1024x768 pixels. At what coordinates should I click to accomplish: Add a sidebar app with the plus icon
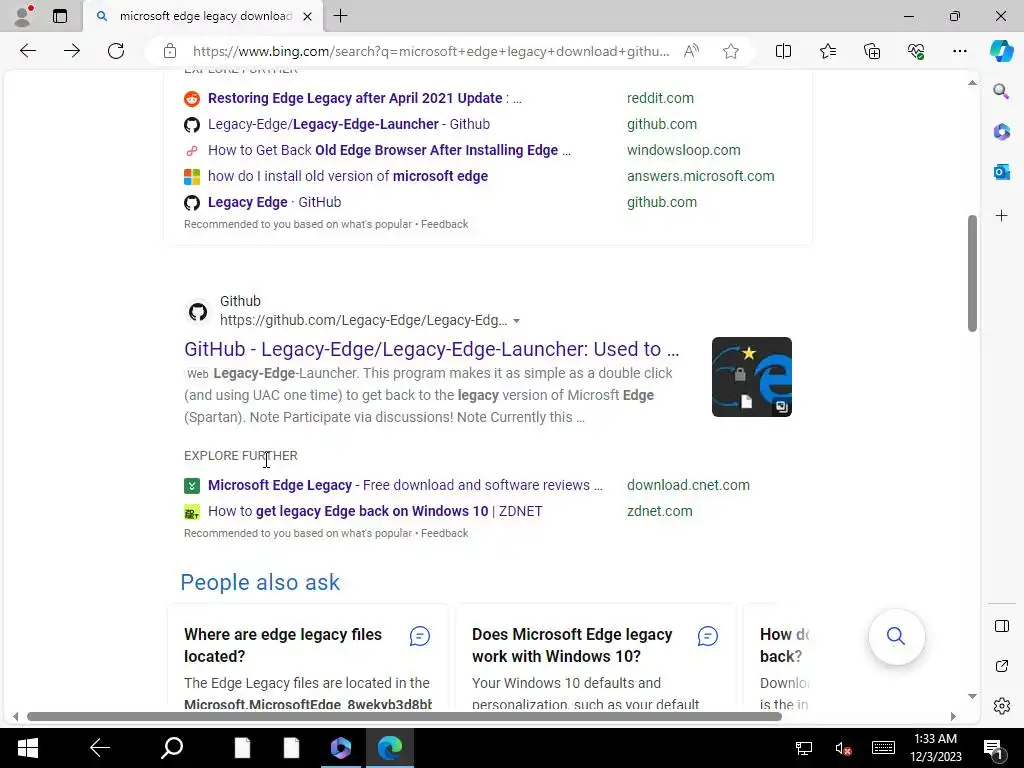click(1001, 216)
